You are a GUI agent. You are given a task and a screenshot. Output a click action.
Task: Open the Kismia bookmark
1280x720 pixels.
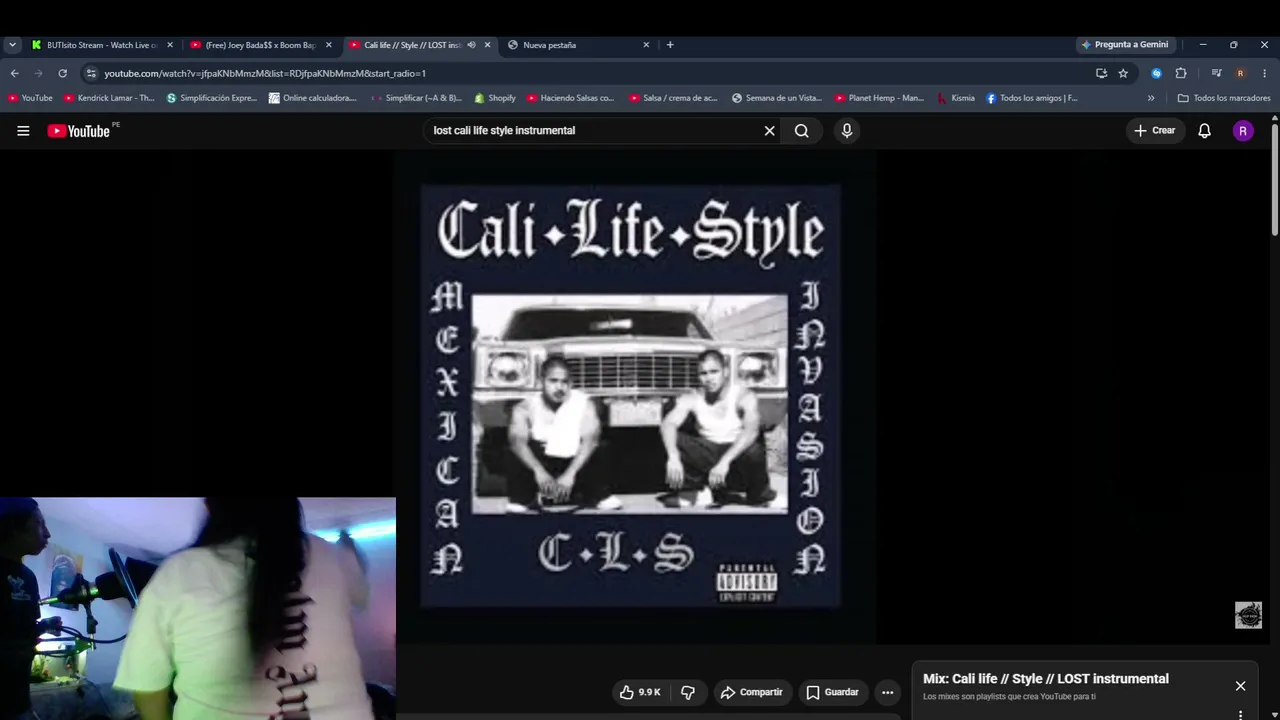coord(956,98)
